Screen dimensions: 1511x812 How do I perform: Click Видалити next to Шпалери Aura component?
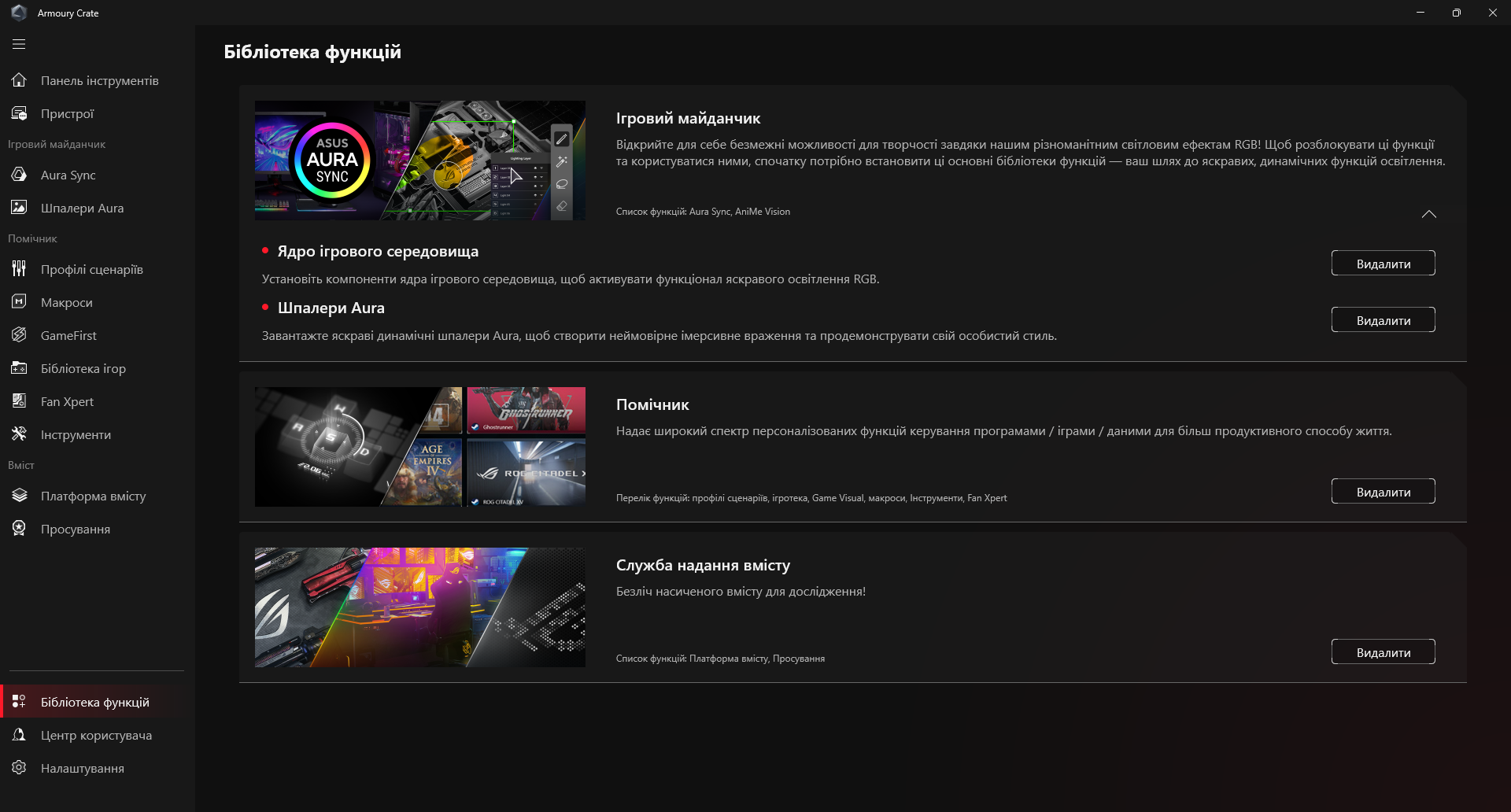(x=1383, y=320)
